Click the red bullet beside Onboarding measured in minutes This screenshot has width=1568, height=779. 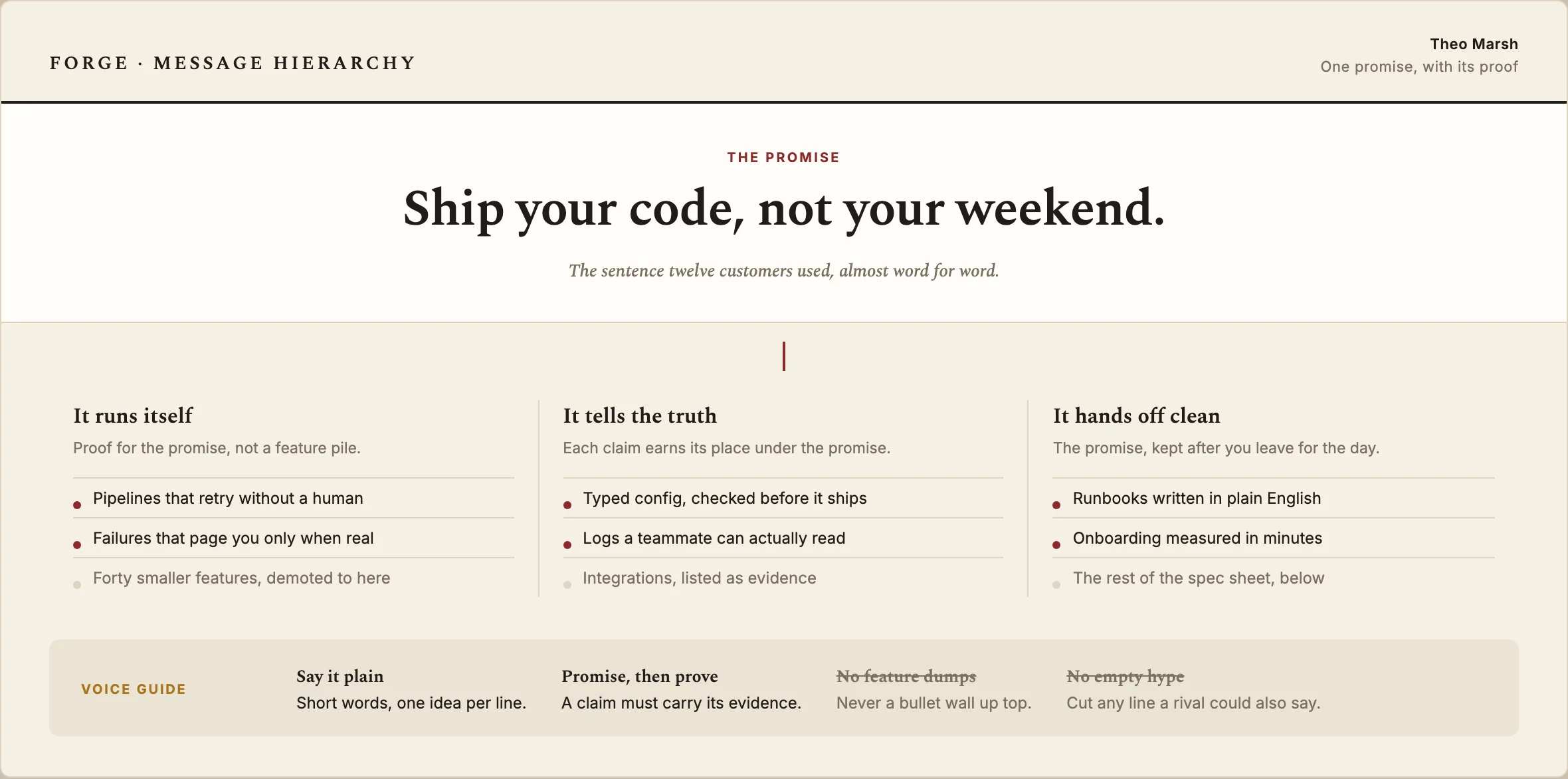pos(1056,545)
